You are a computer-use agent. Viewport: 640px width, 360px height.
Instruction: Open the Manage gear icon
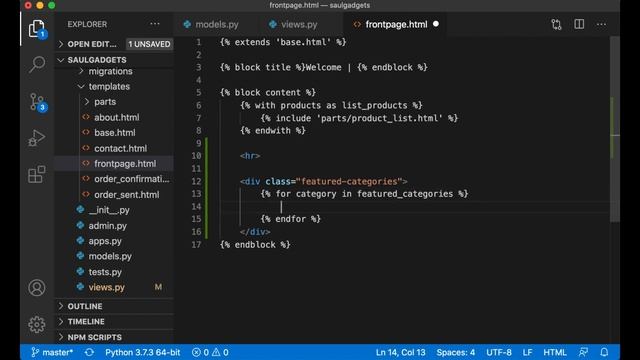coord(37,324)
